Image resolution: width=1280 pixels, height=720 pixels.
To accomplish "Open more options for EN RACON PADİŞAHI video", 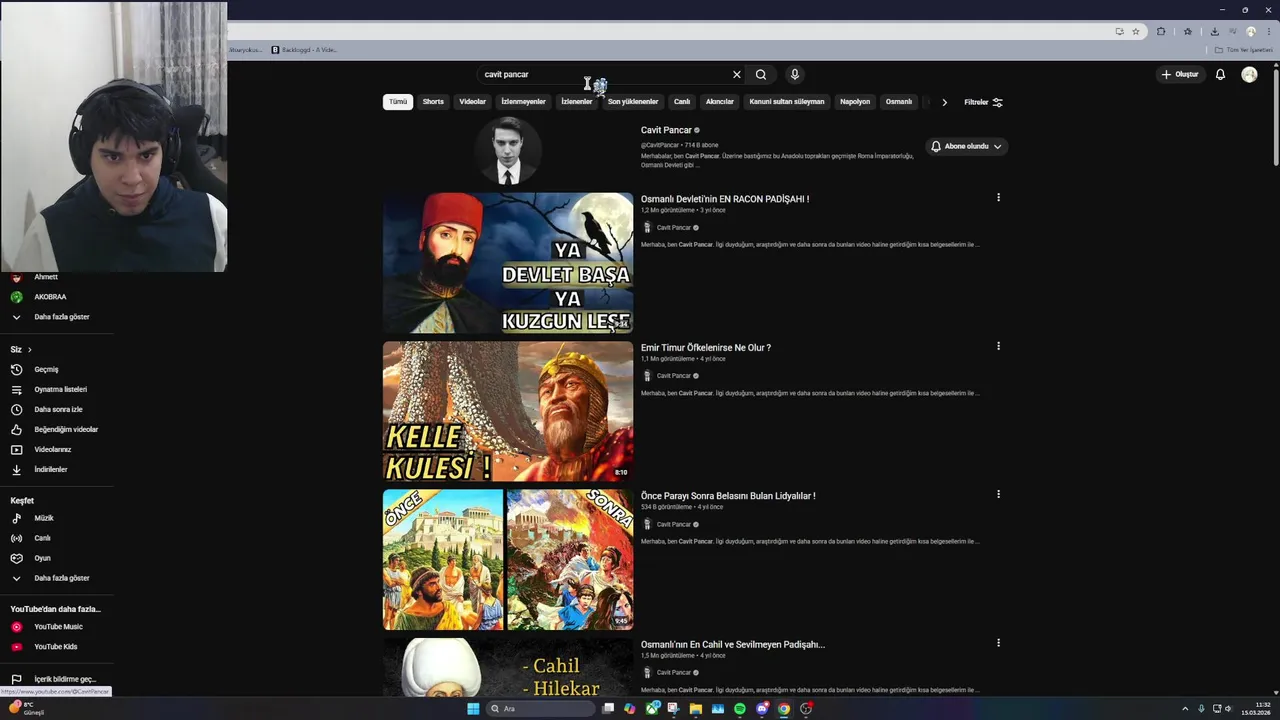I will (x=998, y=198).
